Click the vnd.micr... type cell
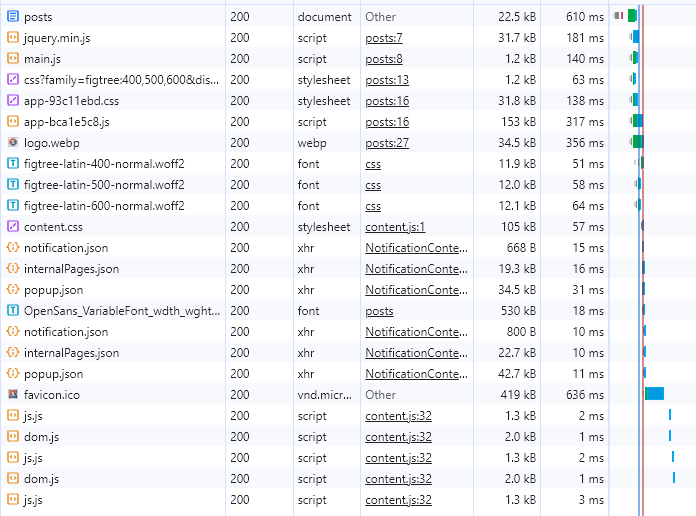This screenshot has width=696, height=516. [x=324, y=395]
